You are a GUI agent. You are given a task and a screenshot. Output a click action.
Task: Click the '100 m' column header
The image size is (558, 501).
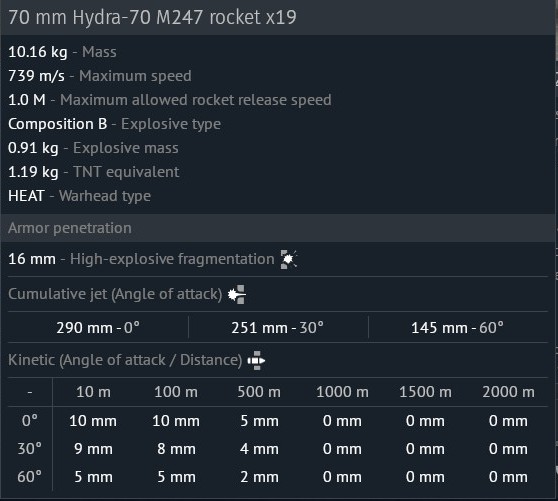click(176, 392)
